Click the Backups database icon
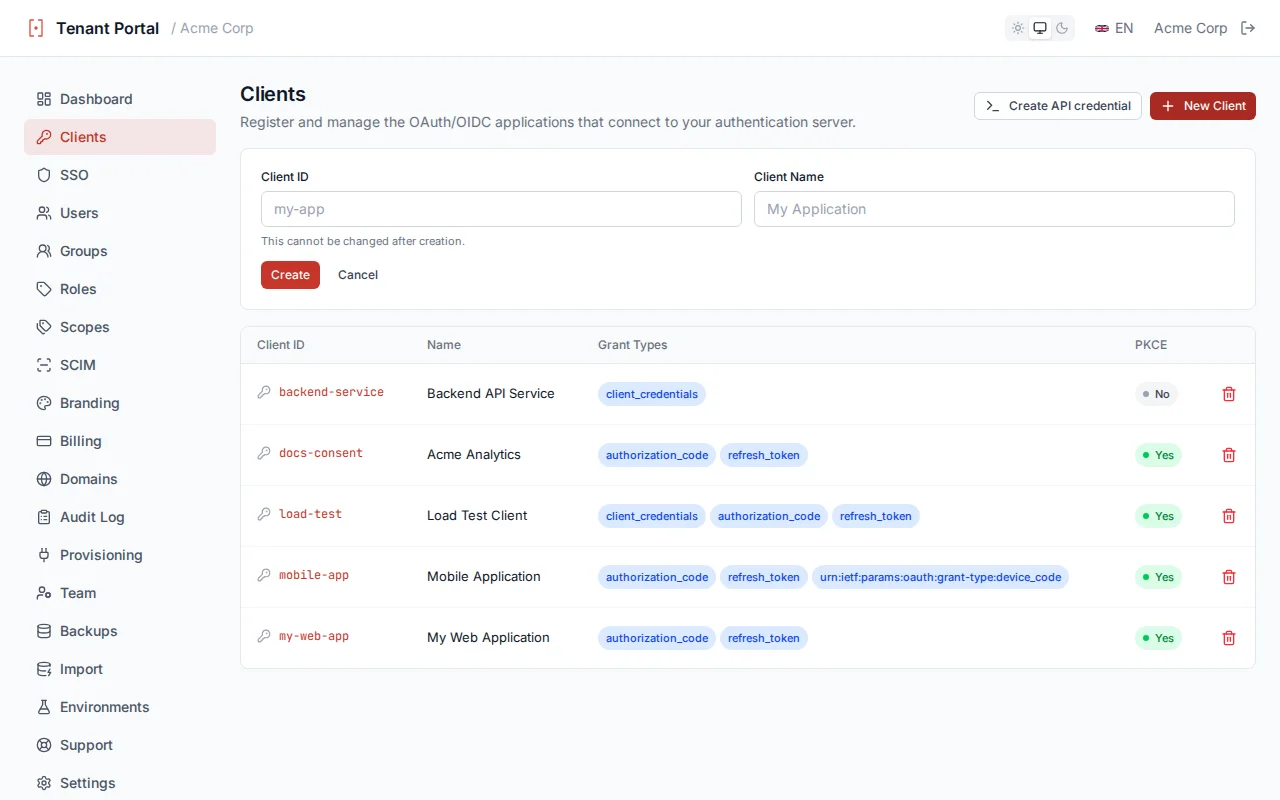Screen dimensions: 1280x800 44,631
